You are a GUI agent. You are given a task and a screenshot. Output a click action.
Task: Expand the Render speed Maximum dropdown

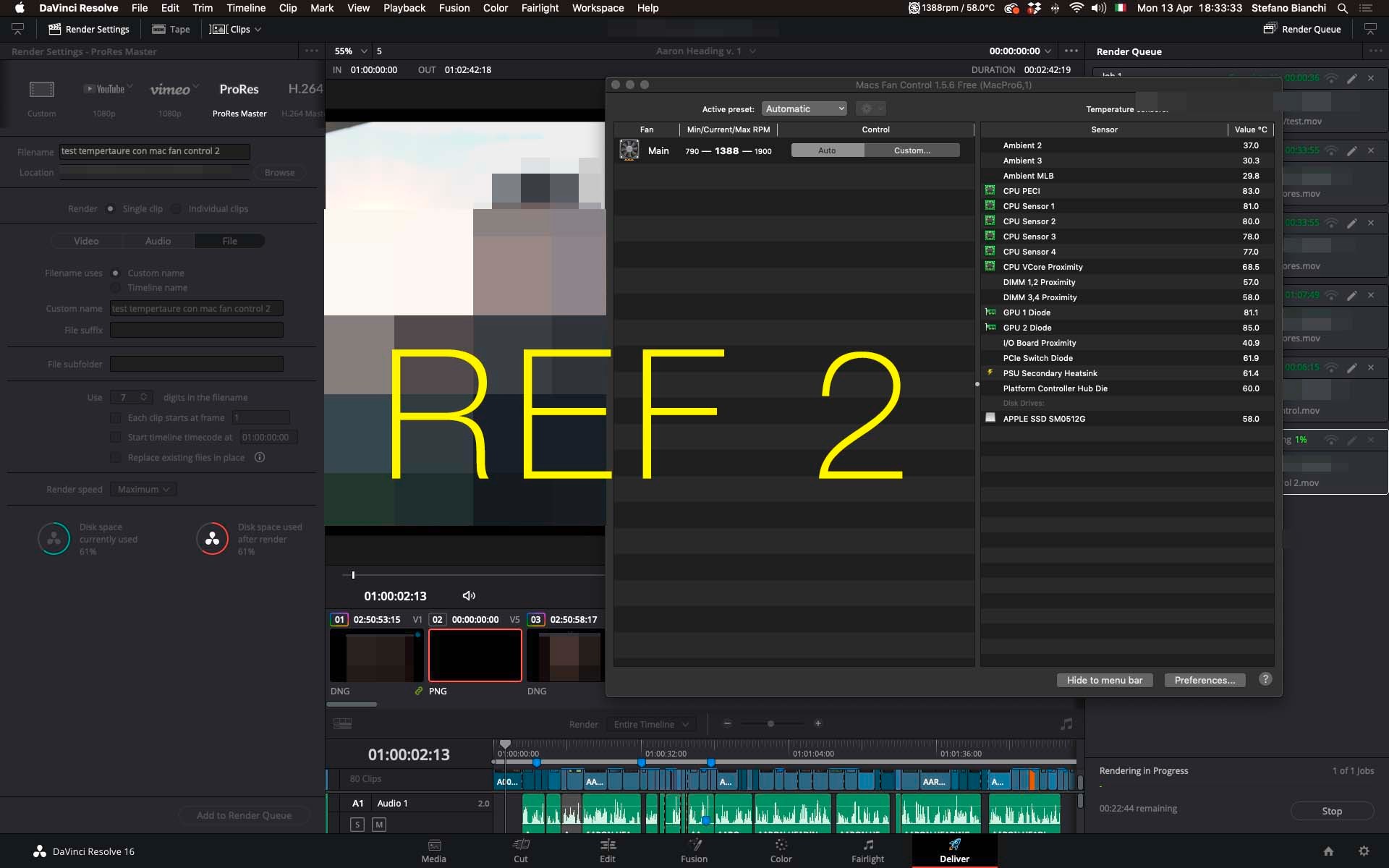[143, 490]
